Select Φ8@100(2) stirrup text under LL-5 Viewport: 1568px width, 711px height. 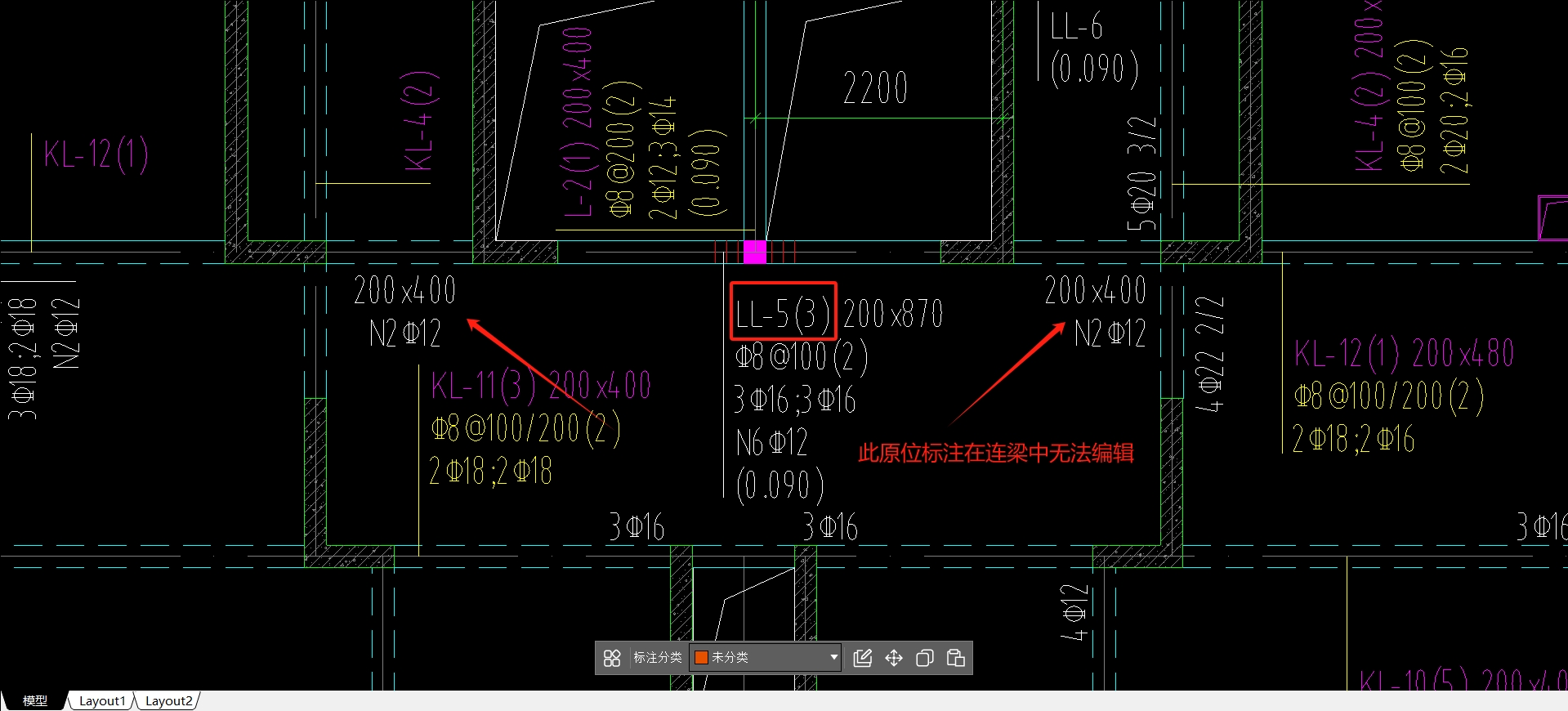(x=801, y=357)
